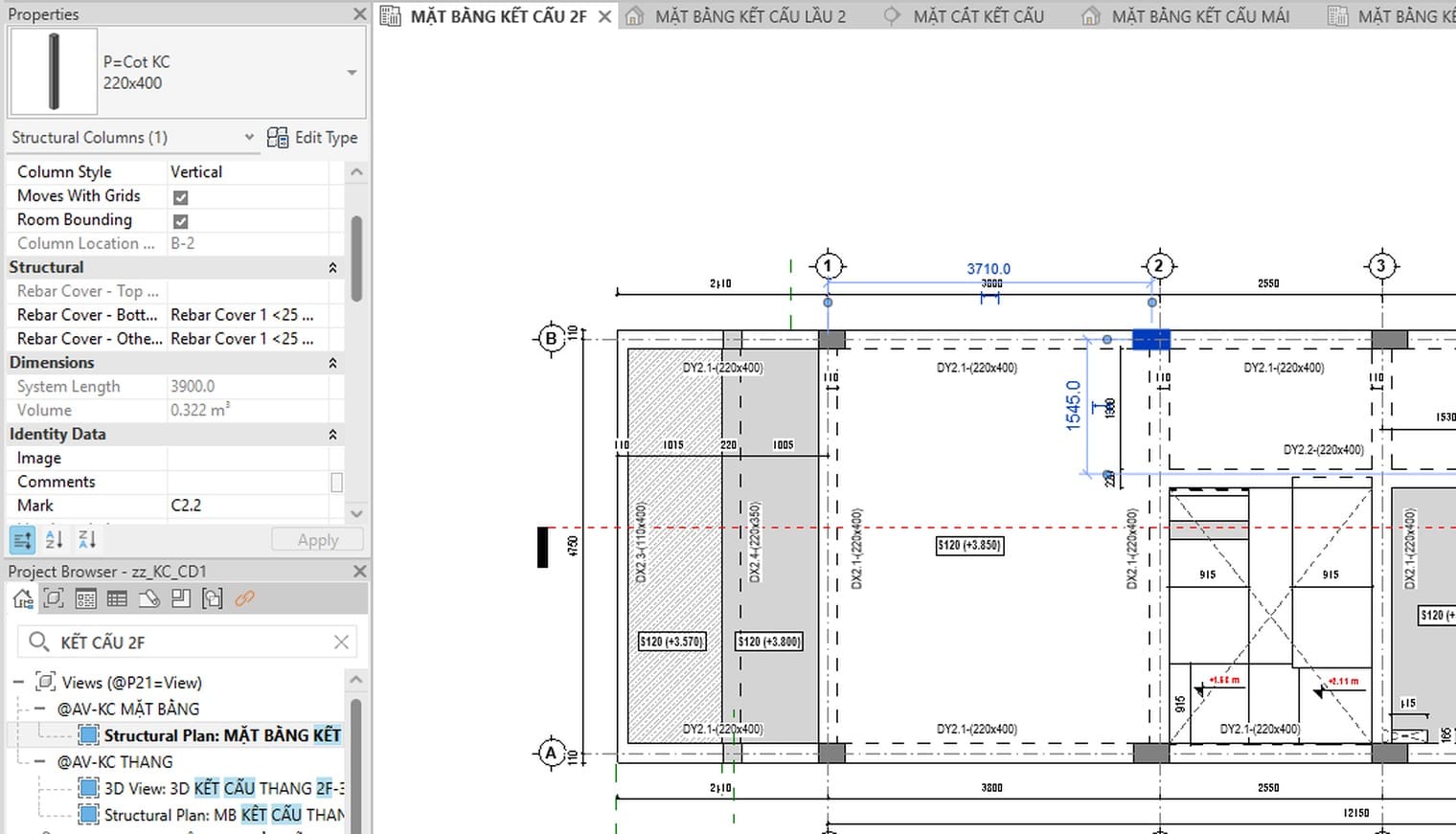Click the Properties panel scrollbar thumb

click(x=356, y=259)
